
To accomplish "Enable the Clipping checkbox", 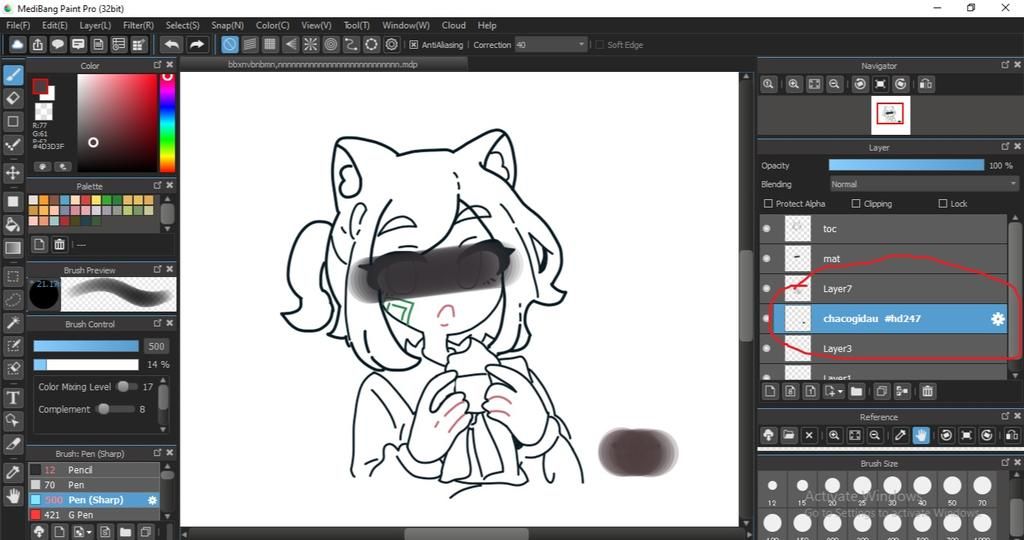I will point(856,204).
